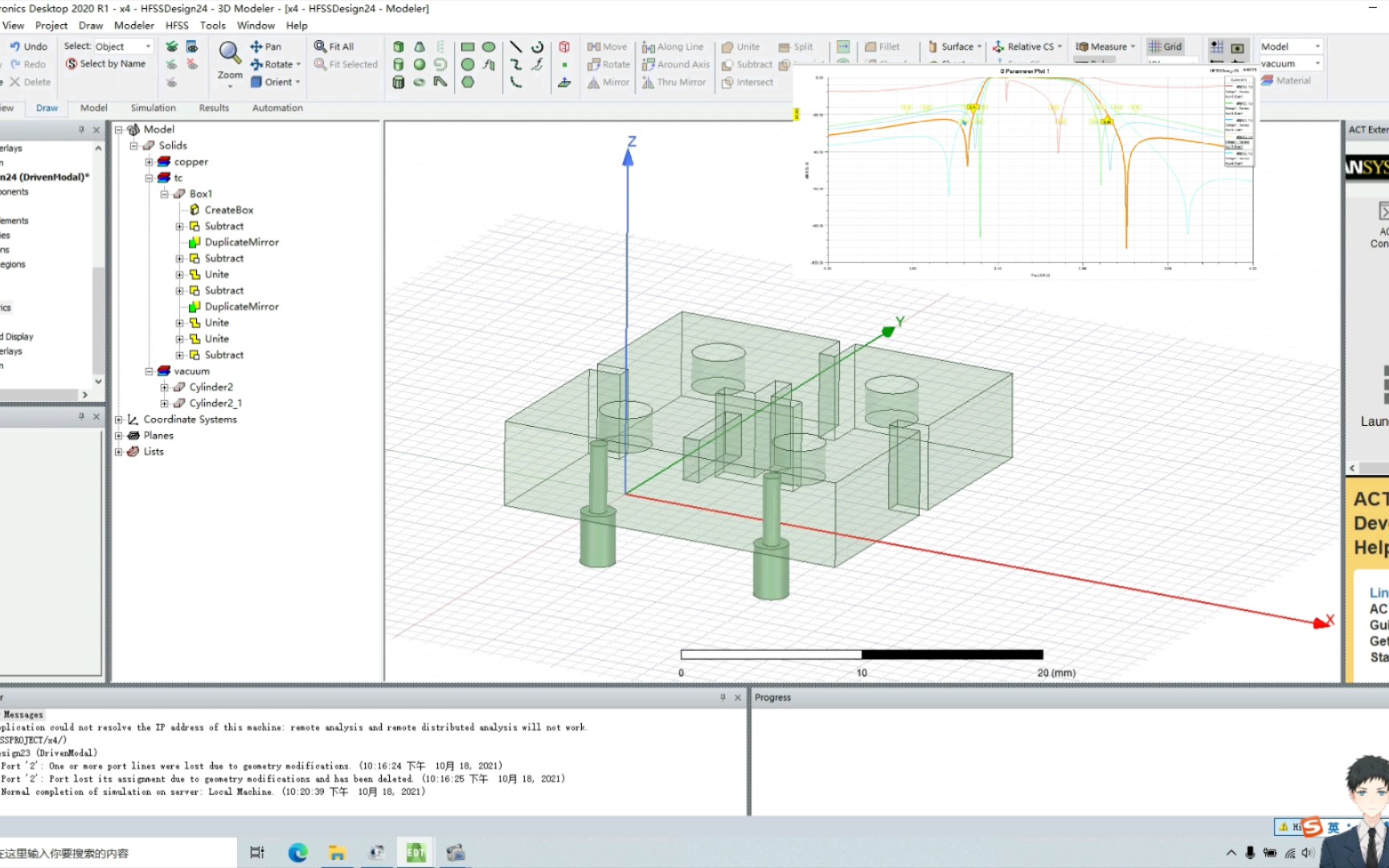
Task: Click the Windows search box
Action: (x=118, y=853)
